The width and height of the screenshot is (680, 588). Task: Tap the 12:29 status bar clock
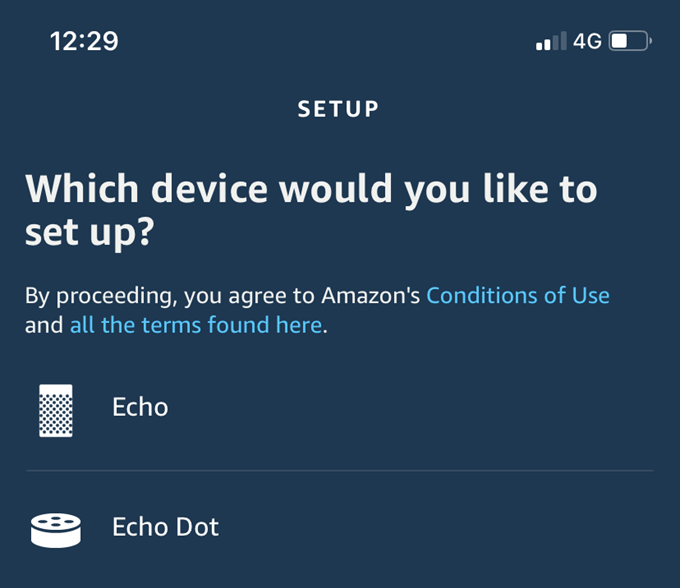(x=84, y=41)
